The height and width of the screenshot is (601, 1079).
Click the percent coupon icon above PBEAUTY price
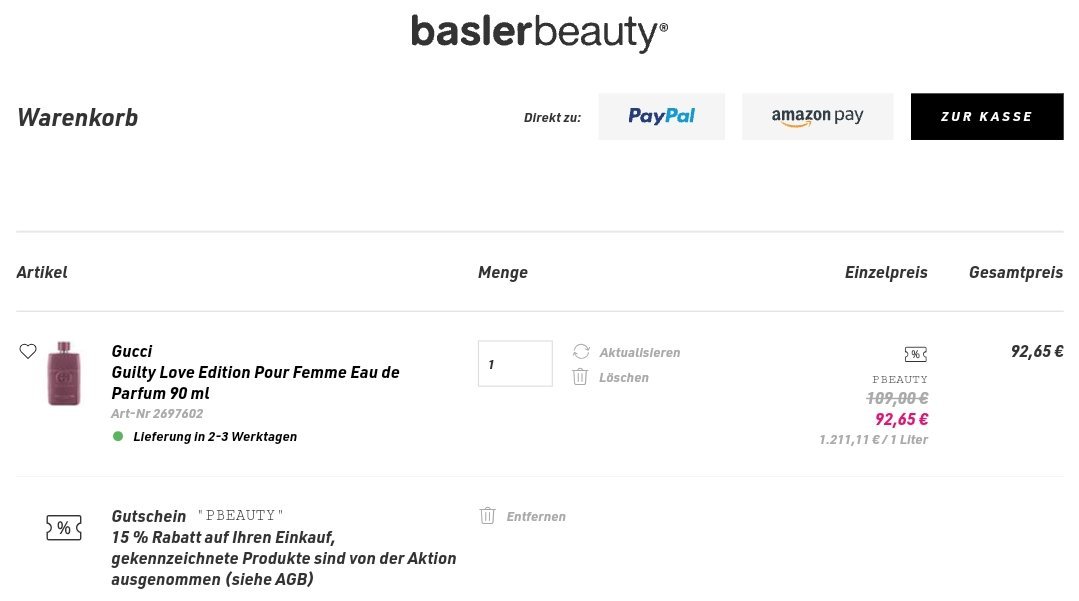[x=915, y=354]
